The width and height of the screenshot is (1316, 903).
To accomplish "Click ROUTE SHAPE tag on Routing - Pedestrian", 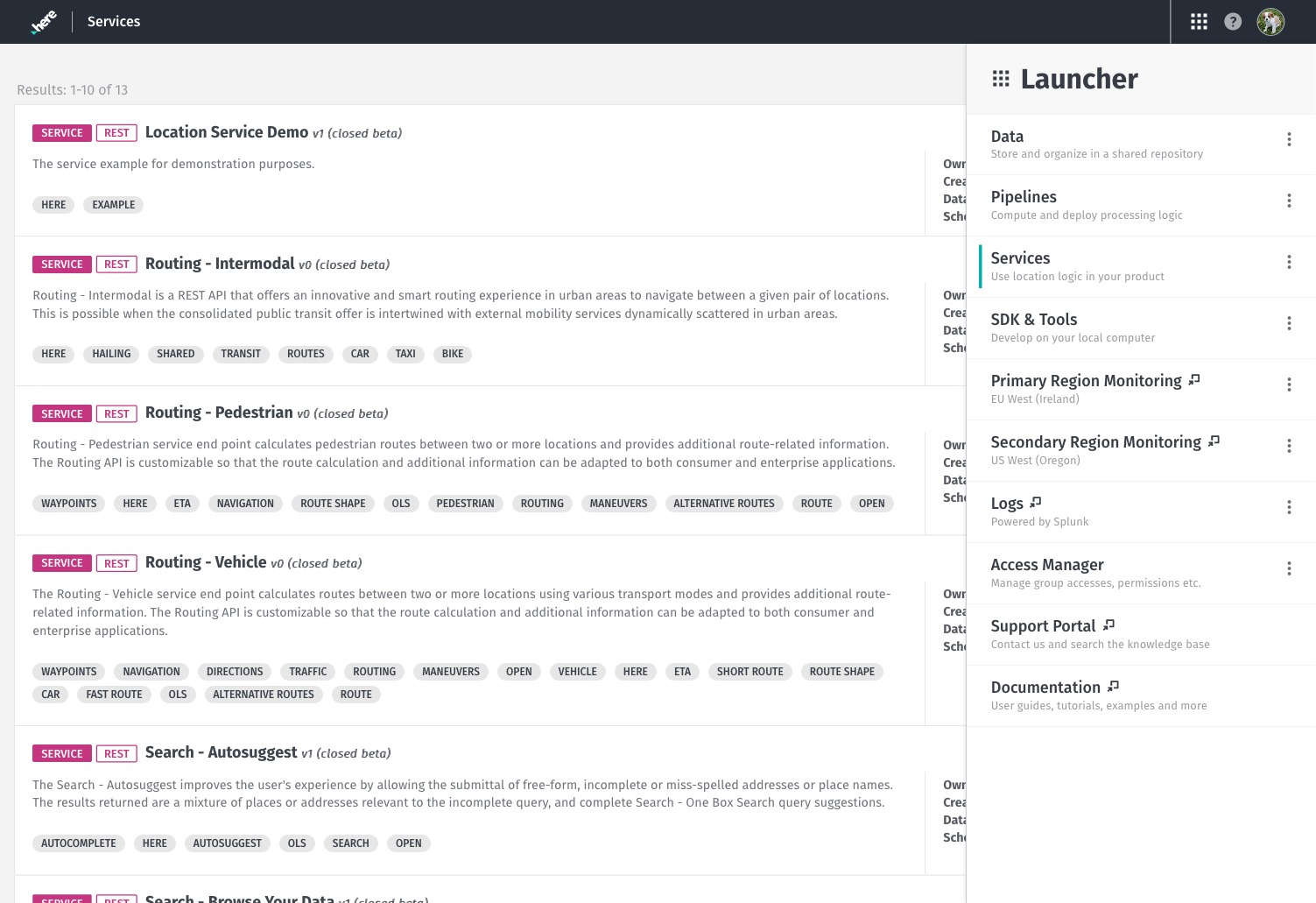I will pyautogui.click(x=333, y=504).
